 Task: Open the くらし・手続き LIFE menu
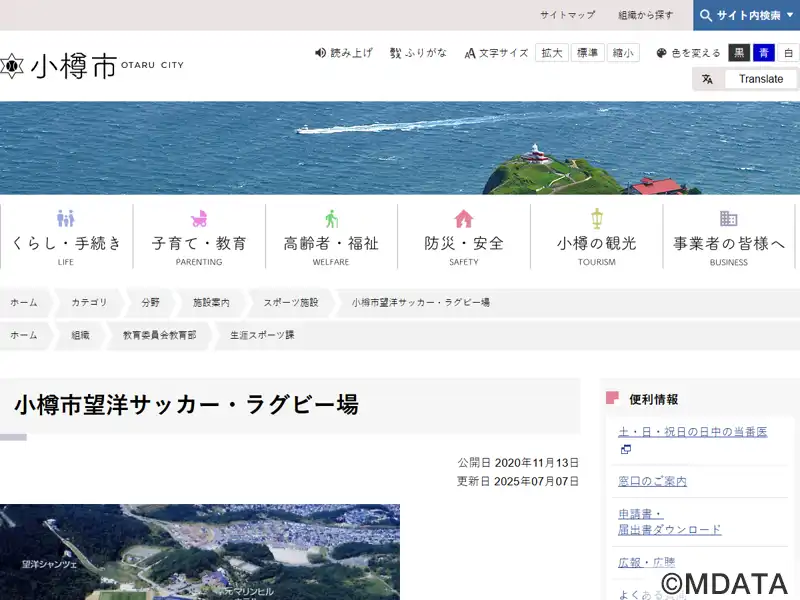coord(66,236)
